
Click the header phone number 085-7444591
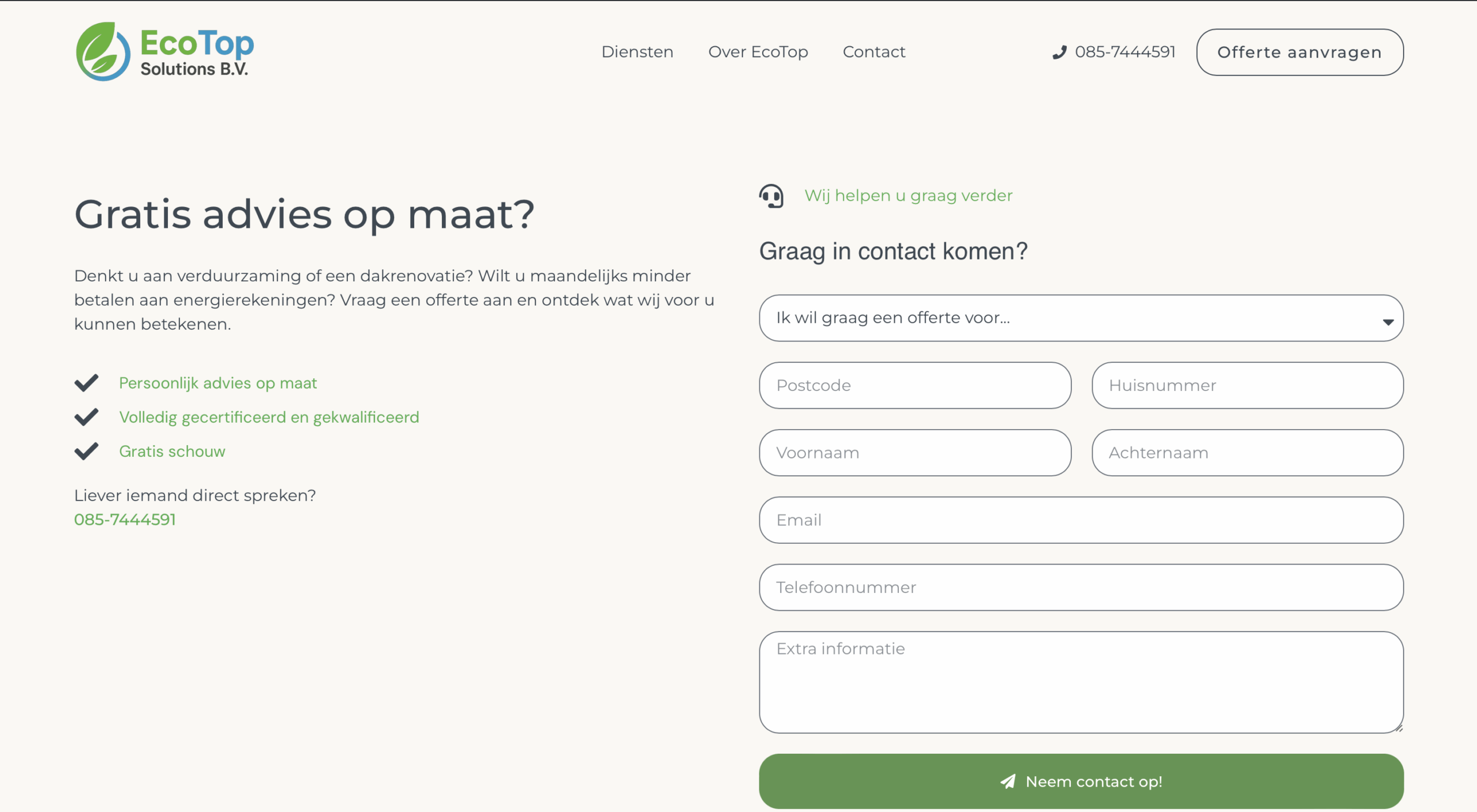click(x=1125, y=52)
